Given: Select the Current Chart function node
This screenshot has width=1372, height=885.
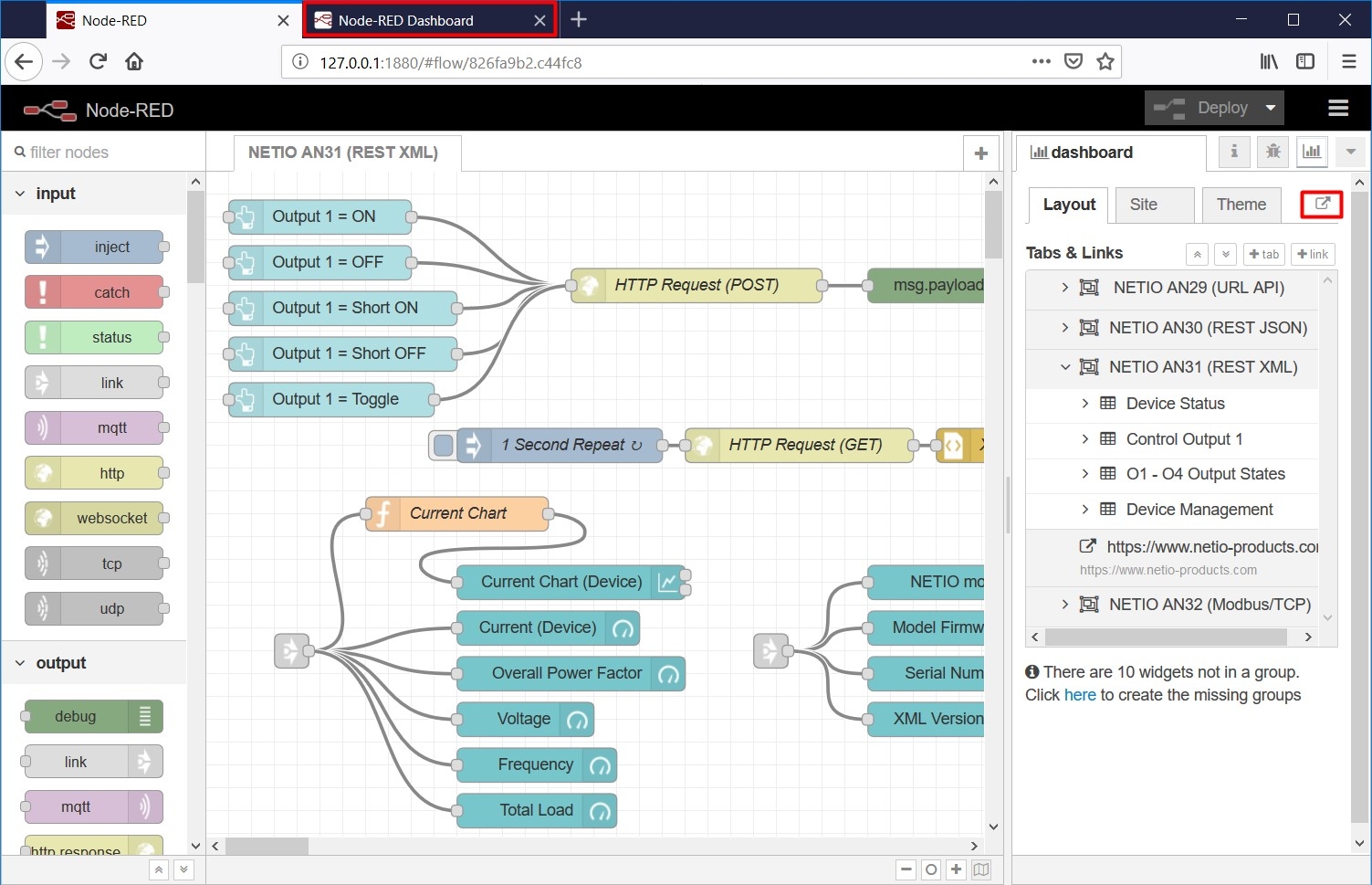Looking at the screenshot, I should point(456,513).
